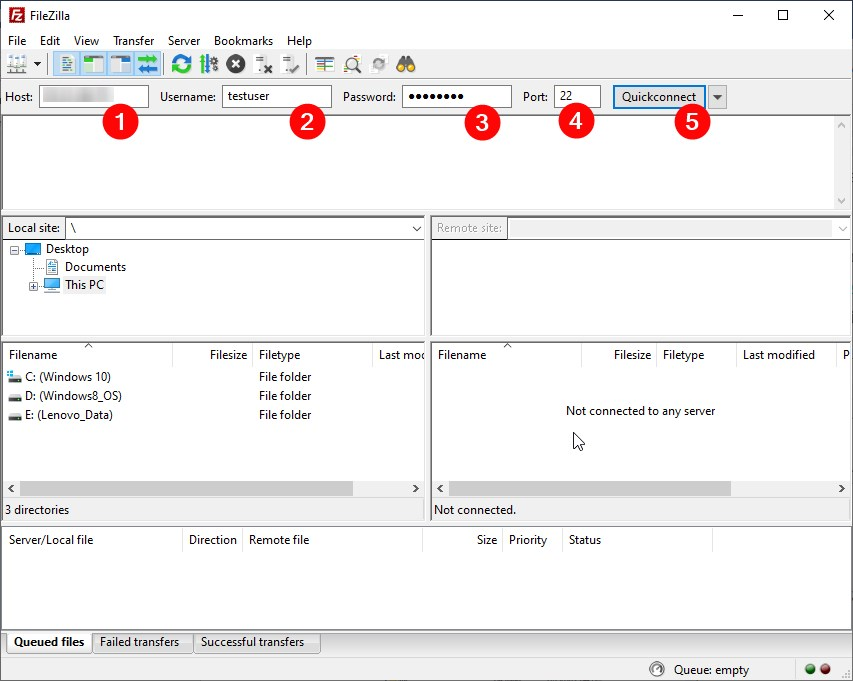Click the local file list horizontal scrollbar
This screenshot has height=681, width=853.
point(186,489)
